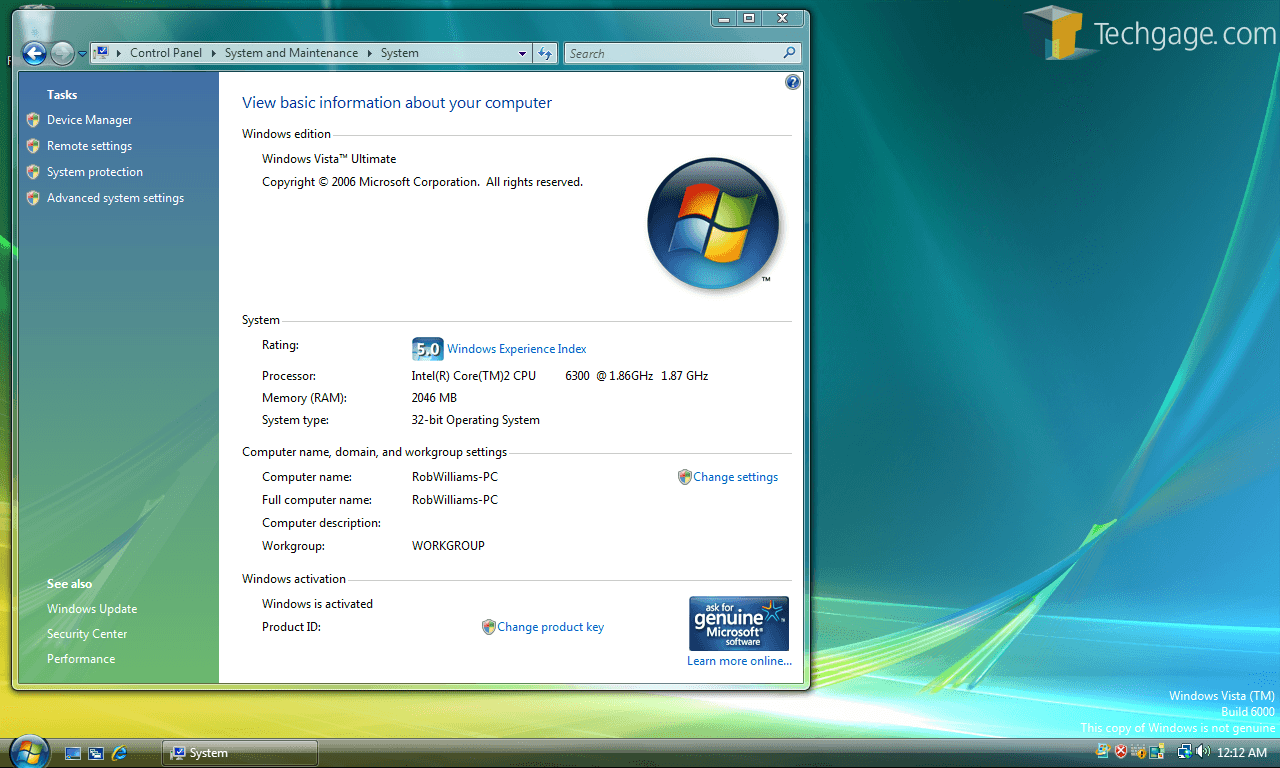1280x768 pixels.
Task: Click Windows Update tray icon
Action: pyautogui.click(x=1104, y=752)
